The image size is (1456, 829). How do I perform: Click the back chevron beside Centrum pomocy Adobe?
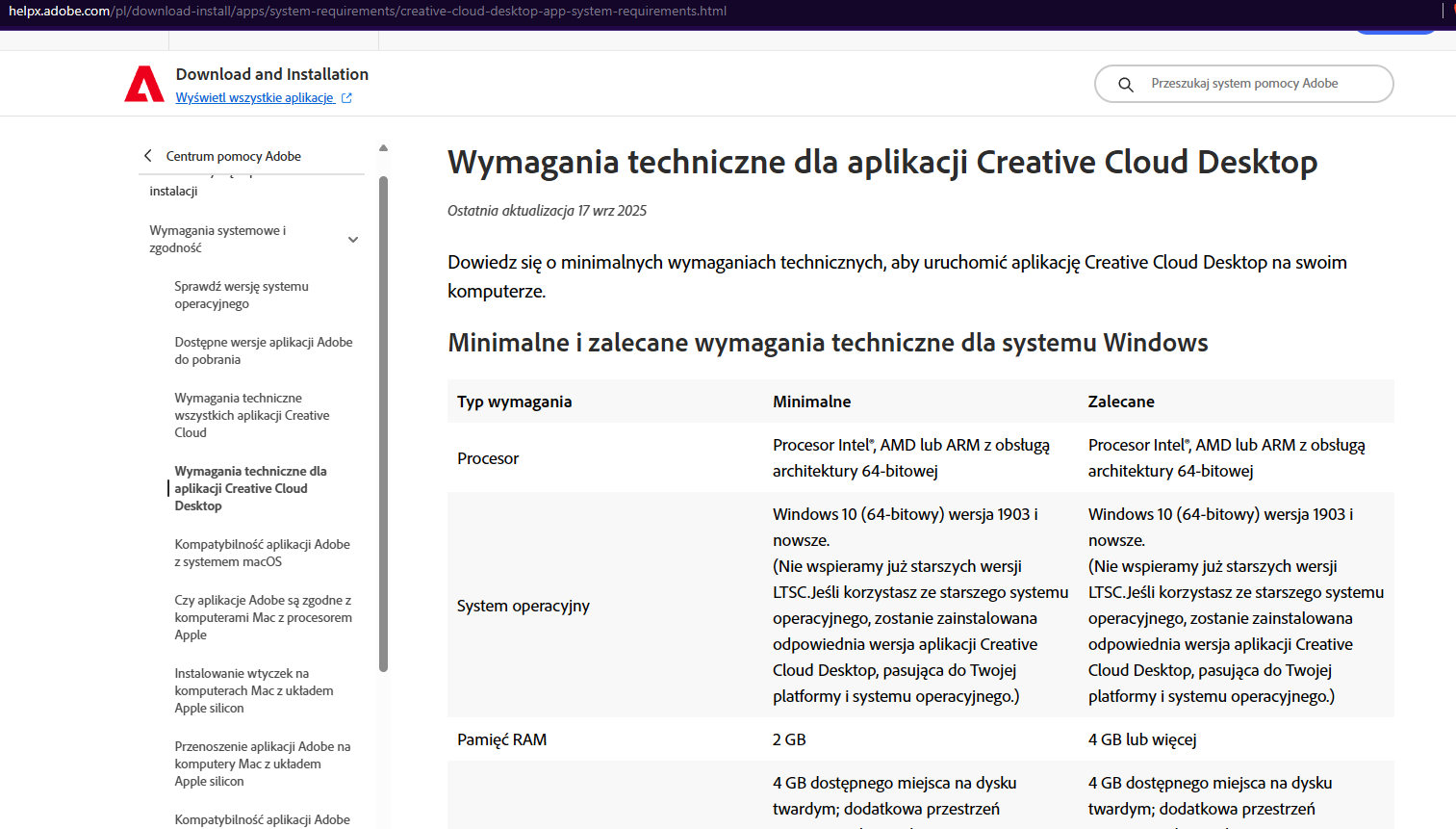[x=148, y=156]
